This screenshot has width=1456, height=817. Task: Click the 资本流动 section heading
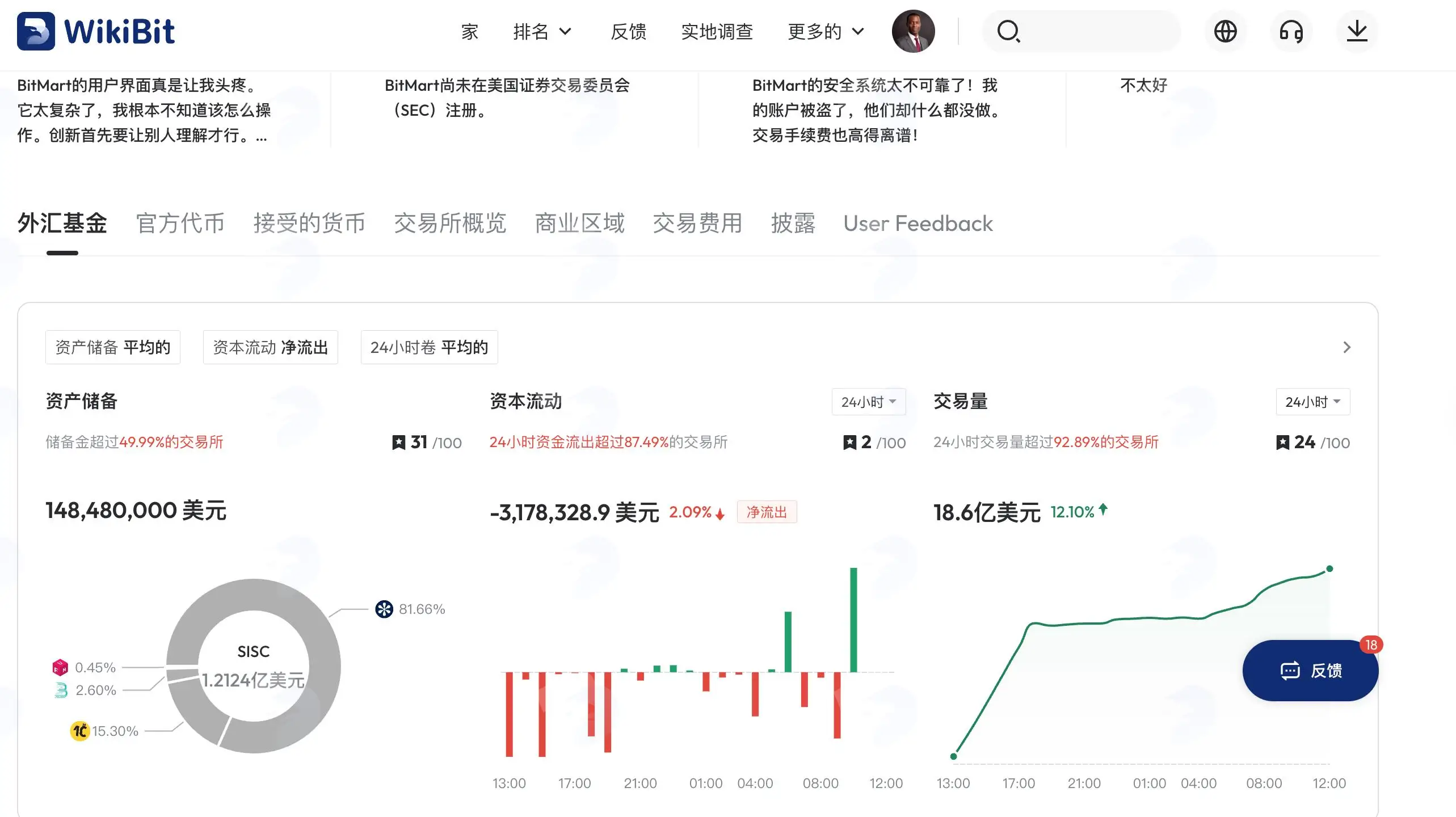coord(525,402)
